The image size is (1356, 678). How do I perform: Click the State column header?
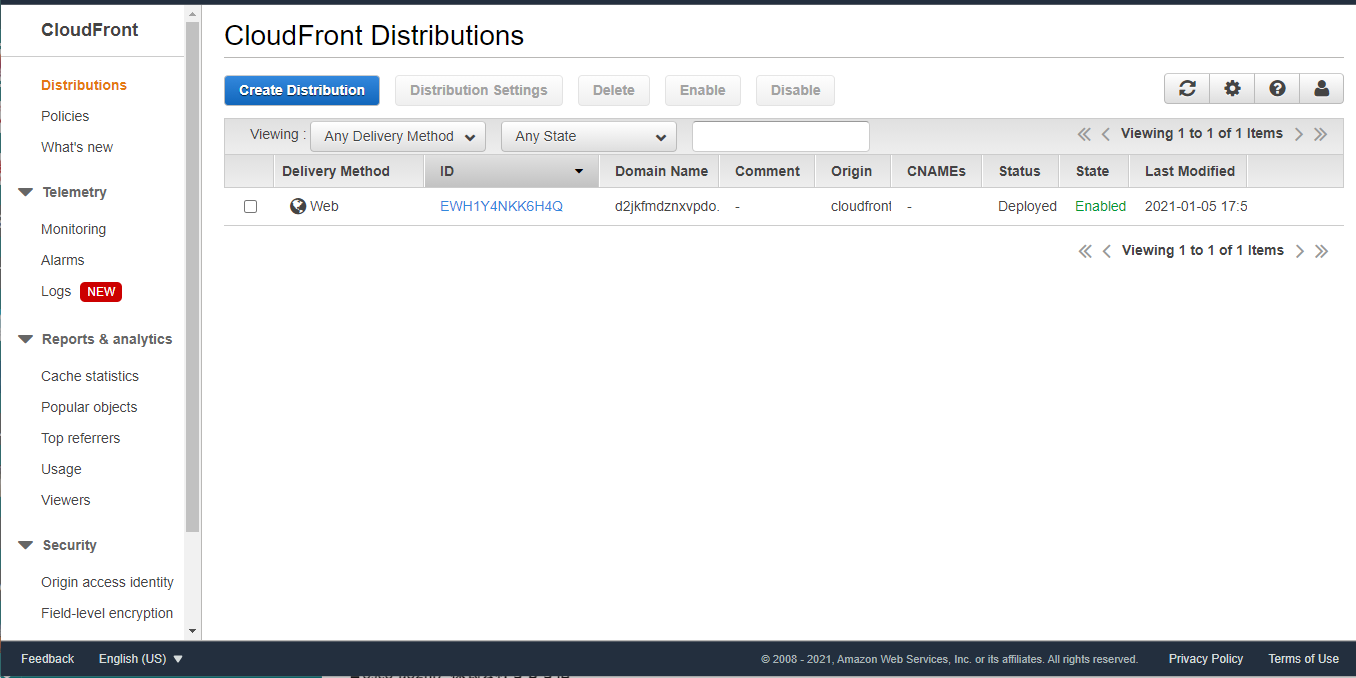(1092, 171)
